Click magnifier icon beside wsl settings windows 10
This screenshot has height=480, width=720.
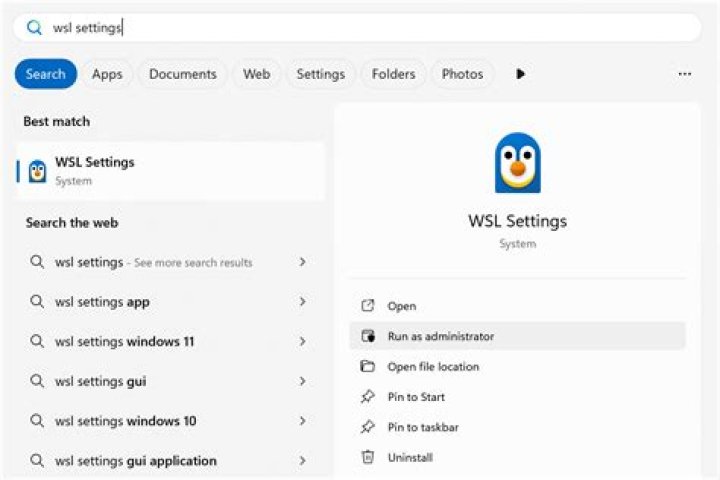[37, 421]
